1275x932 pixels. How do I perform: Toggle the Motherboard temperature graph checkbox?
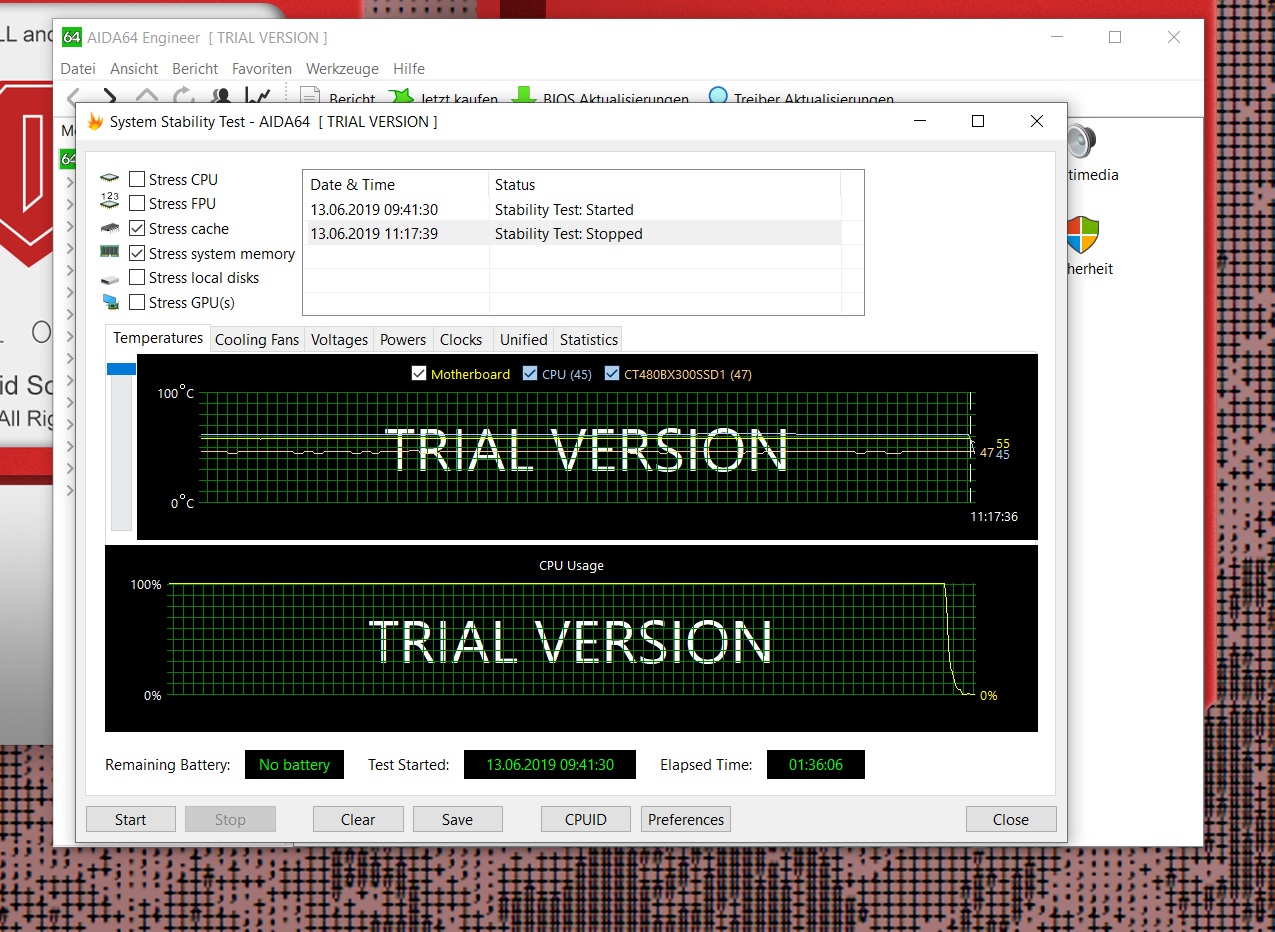point(419,374)
